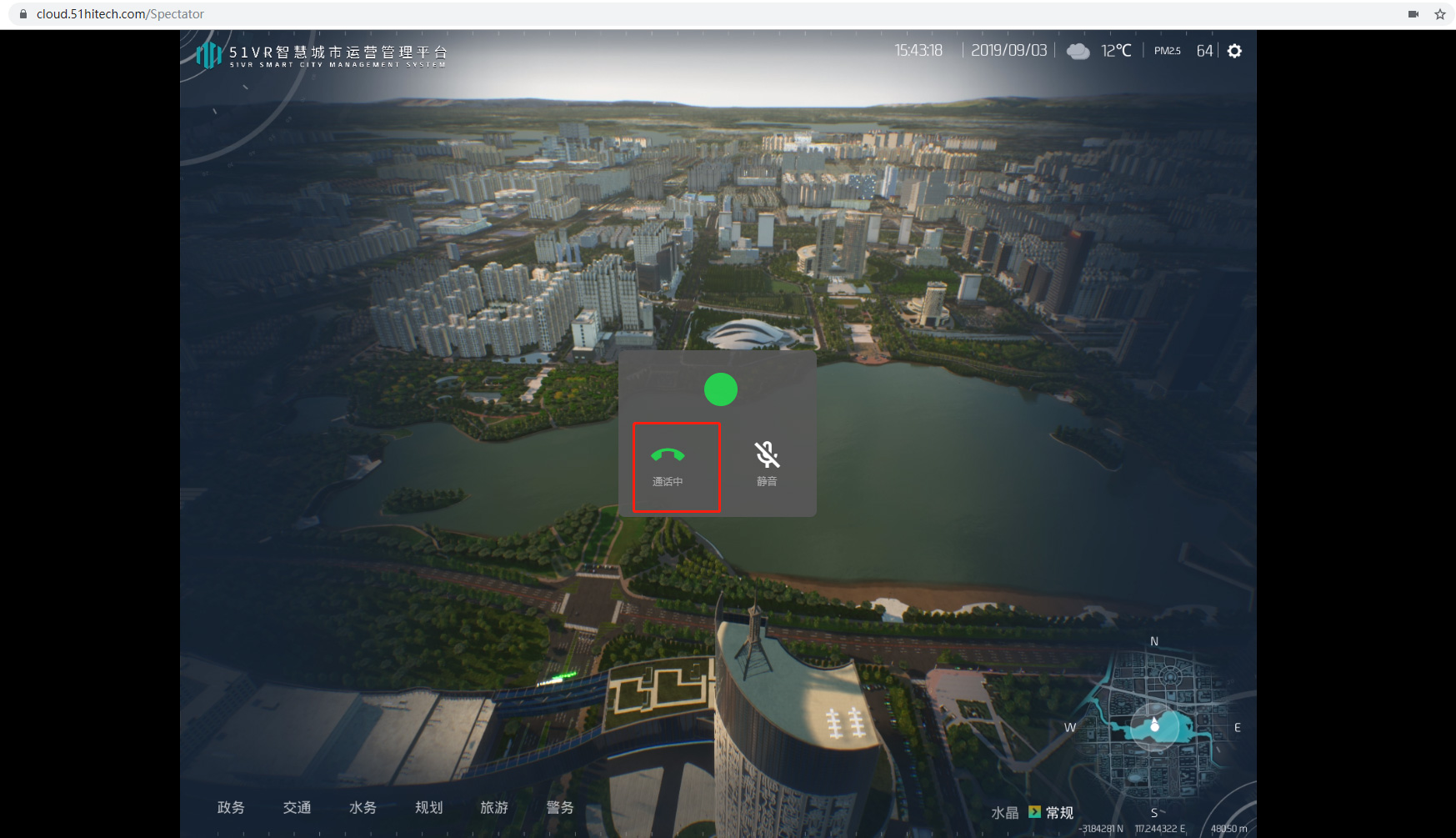
Task: Click the W compass label
Action: point(1070,728)
